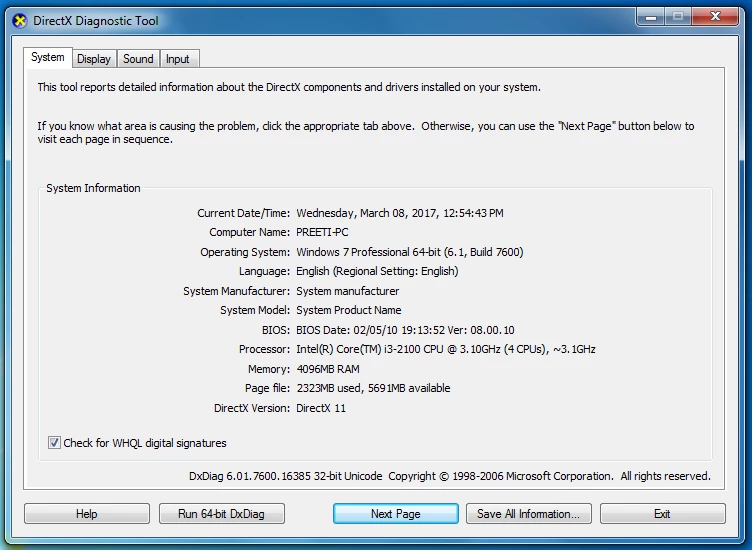The image size is (754, 552).
Task: Go to Next Page
Action: coord(395,514)
